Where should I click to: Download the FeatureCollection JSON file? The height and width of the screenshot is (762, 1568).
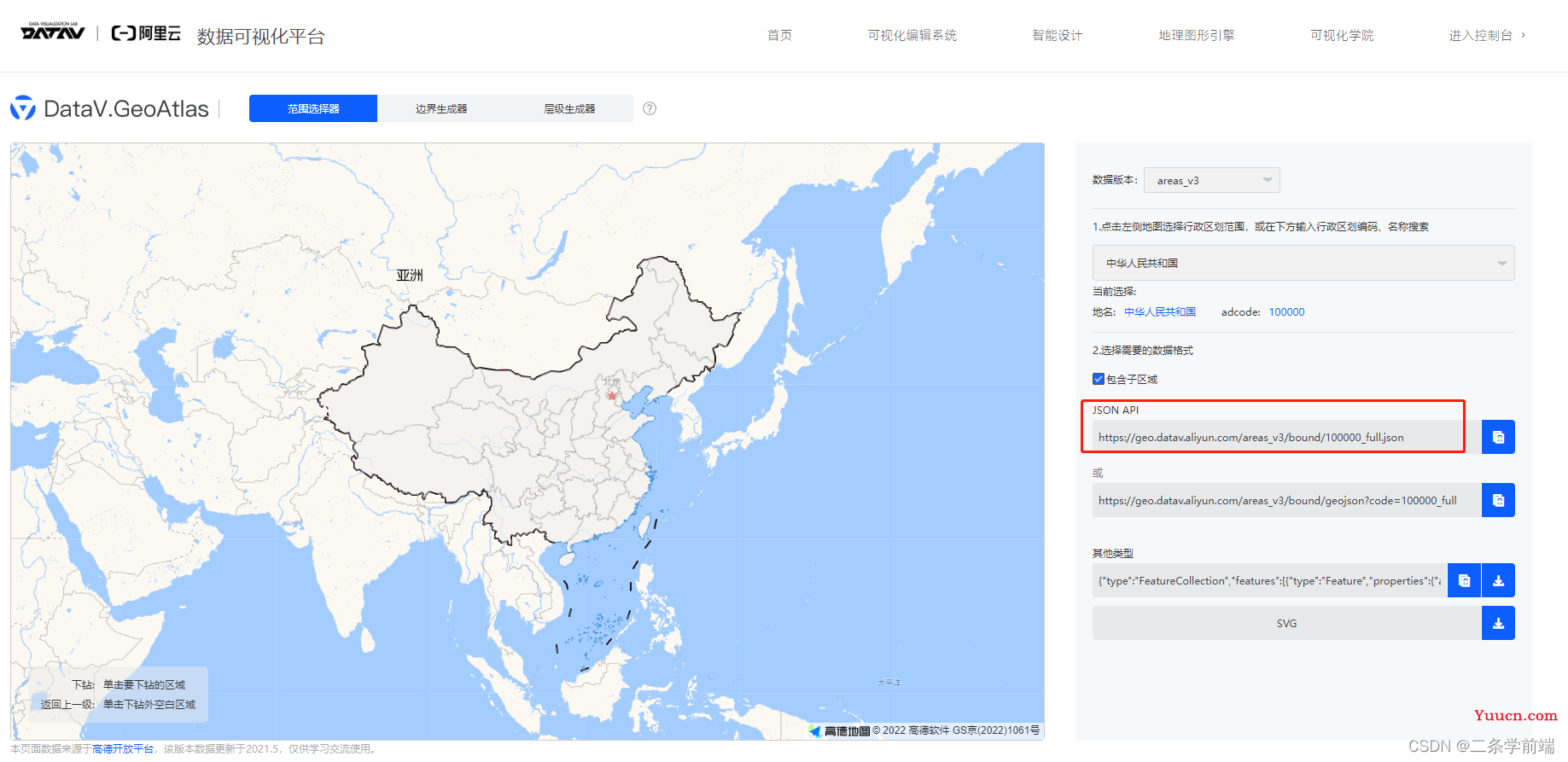pyautogui.click(x=1498, y=580)
